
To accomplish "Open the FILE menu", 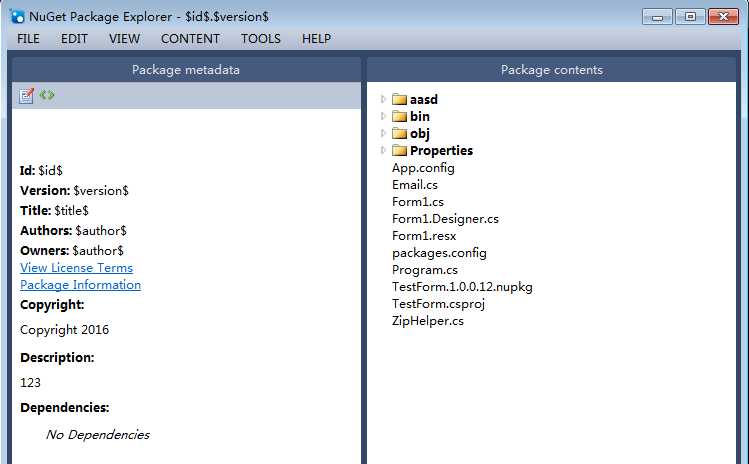I will [28, 39].
